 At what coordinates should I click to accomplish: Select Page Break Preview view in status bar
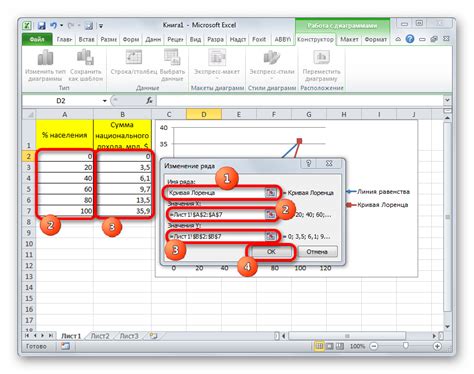pyautogui.click(x=340, y=346)
